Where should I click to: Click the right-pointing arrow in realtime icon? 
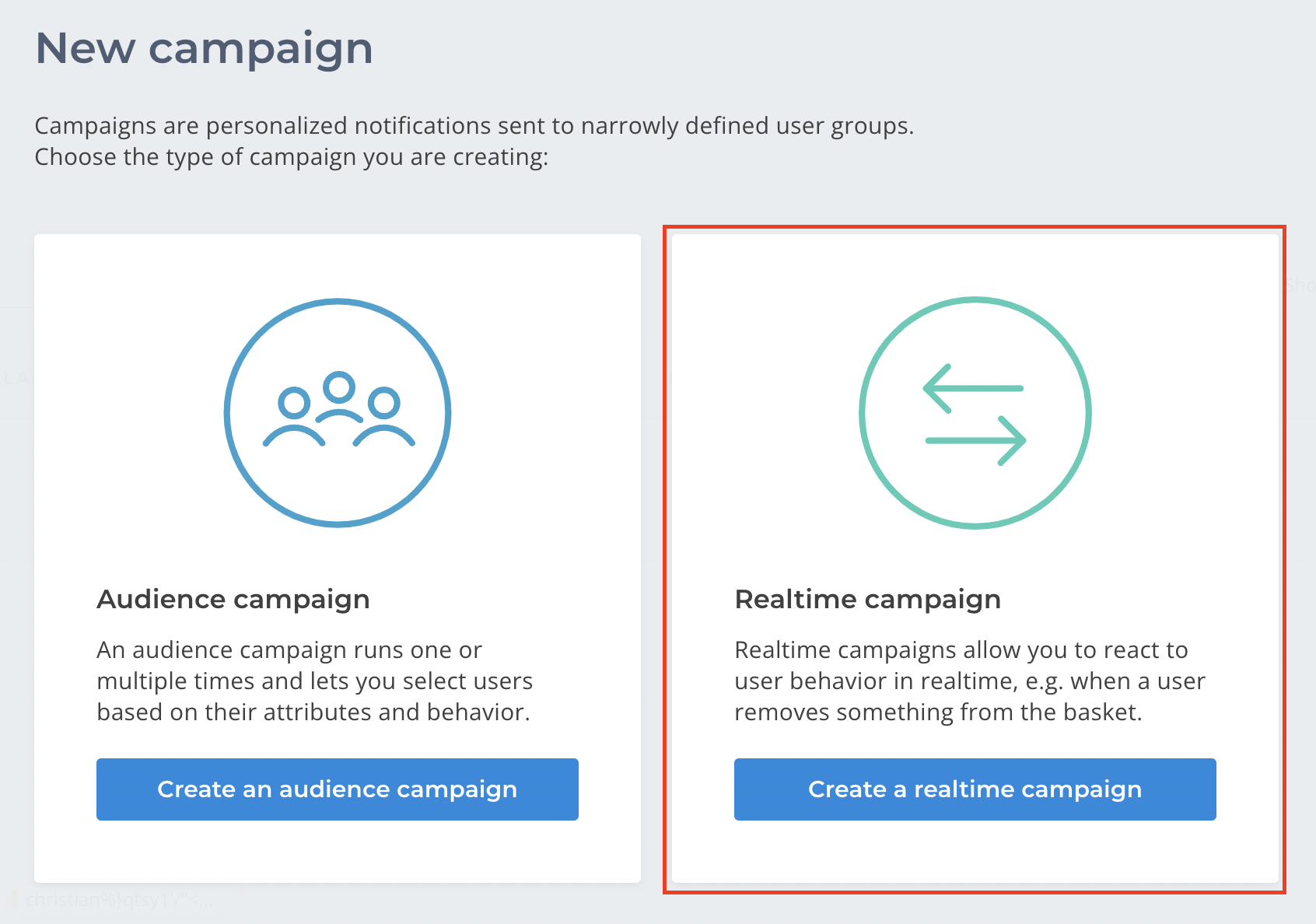pyautogui.click(x=975, y=440)
